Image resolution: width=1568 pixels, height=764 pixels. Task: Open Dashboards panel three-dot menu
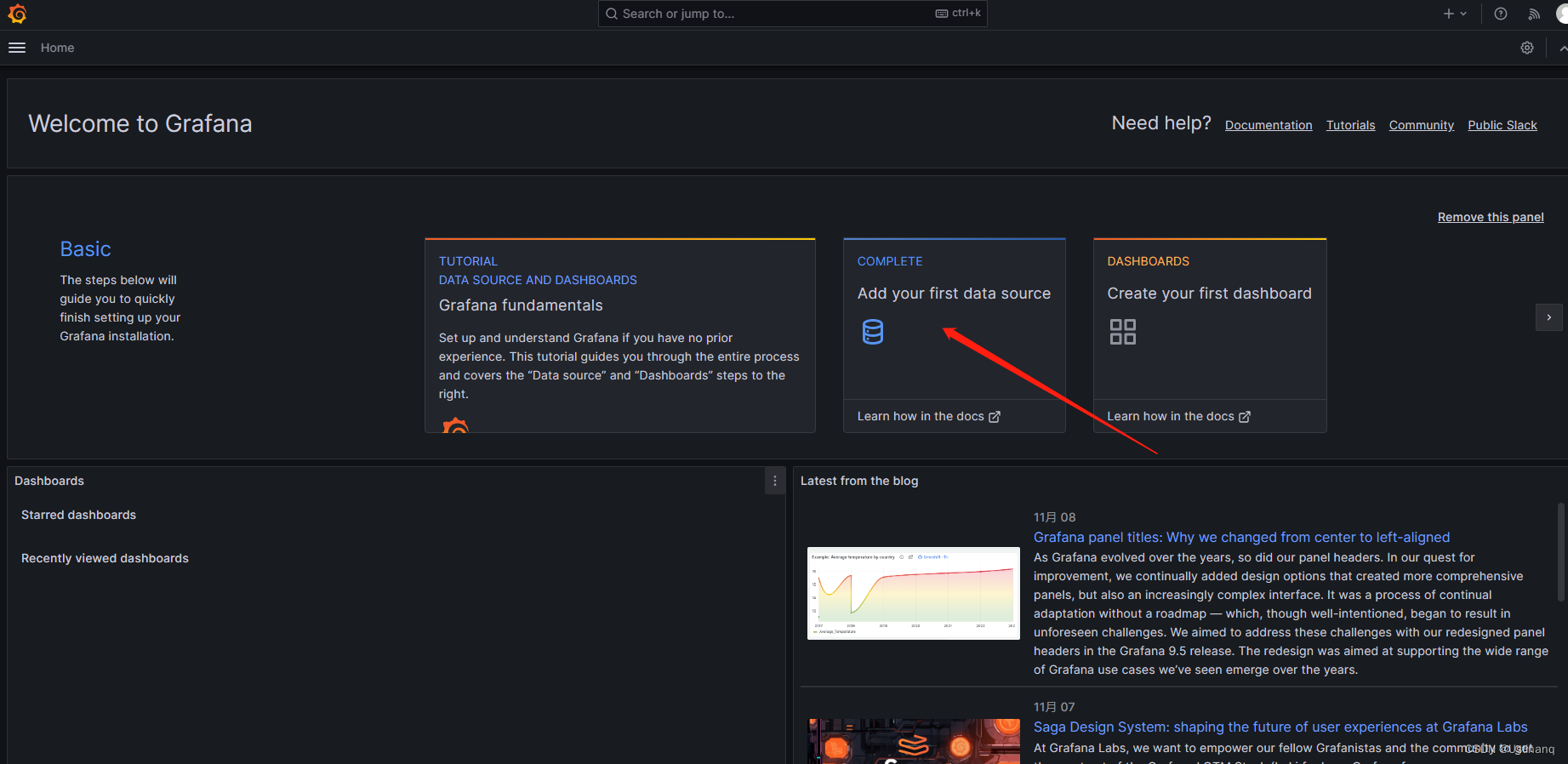coord(774,481)
